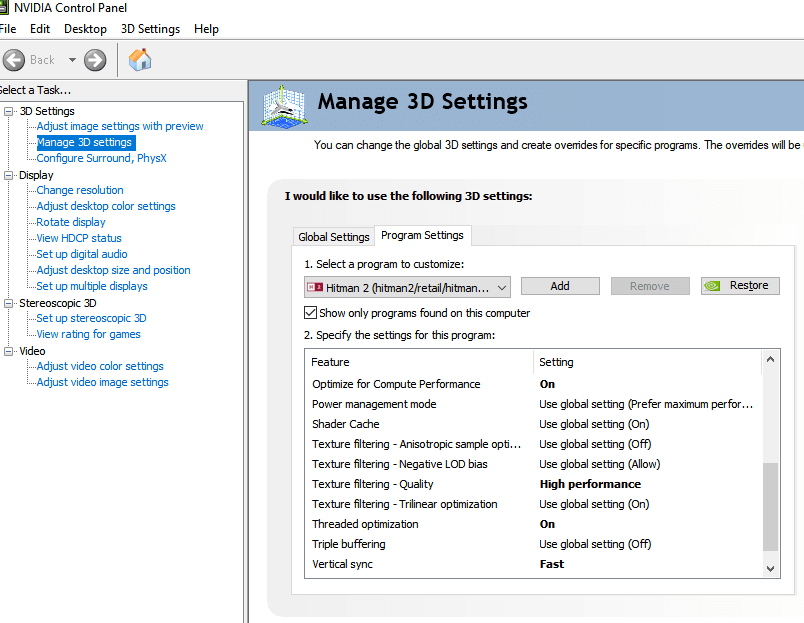The height and width of the screenshot is (623, 804).
Task: Click the Hitman 2 program icon
Action: coord(315,287)
